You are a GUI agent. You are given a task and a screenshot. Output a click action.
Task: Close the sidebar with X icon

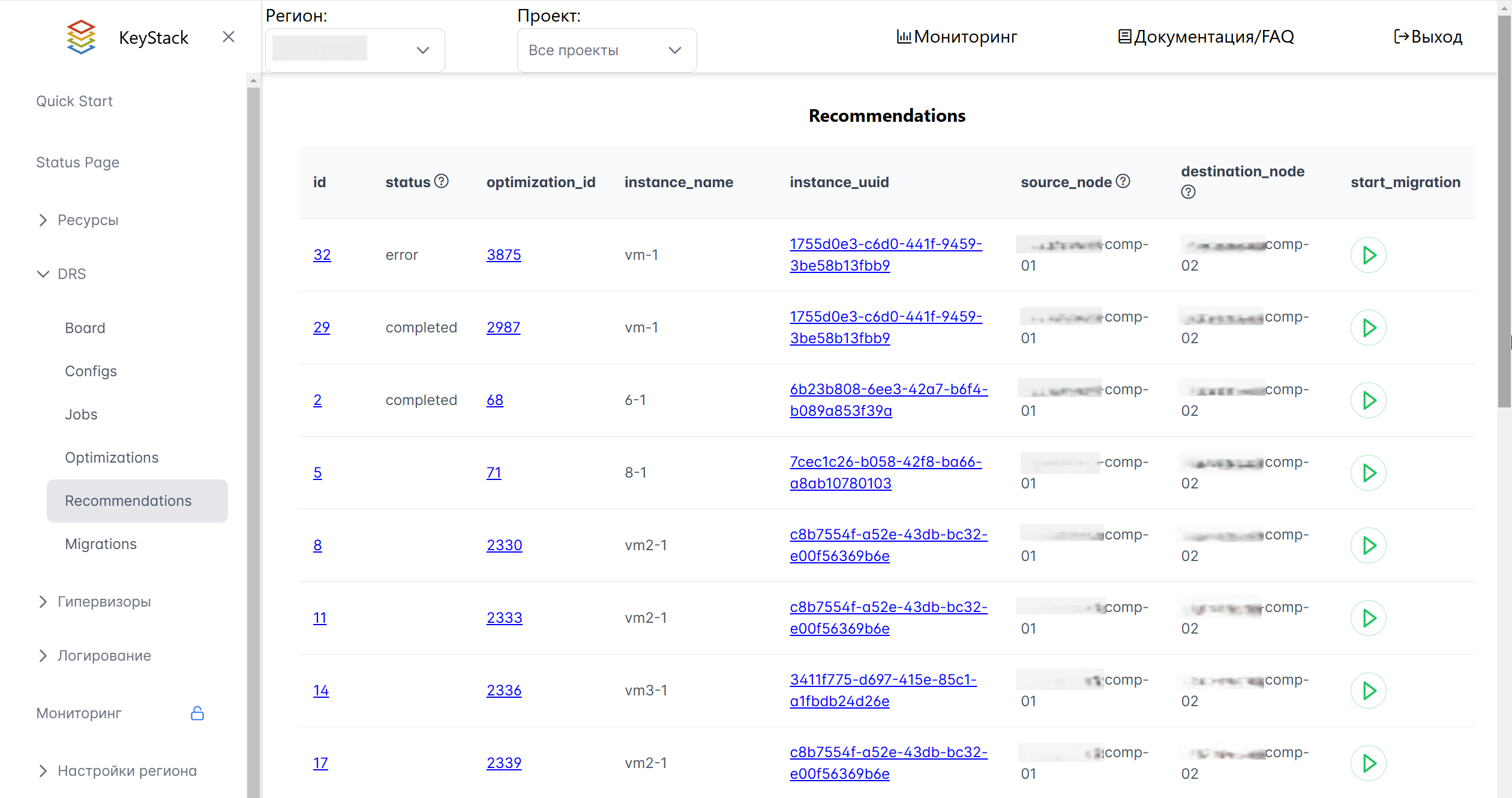tap(228, 37)
